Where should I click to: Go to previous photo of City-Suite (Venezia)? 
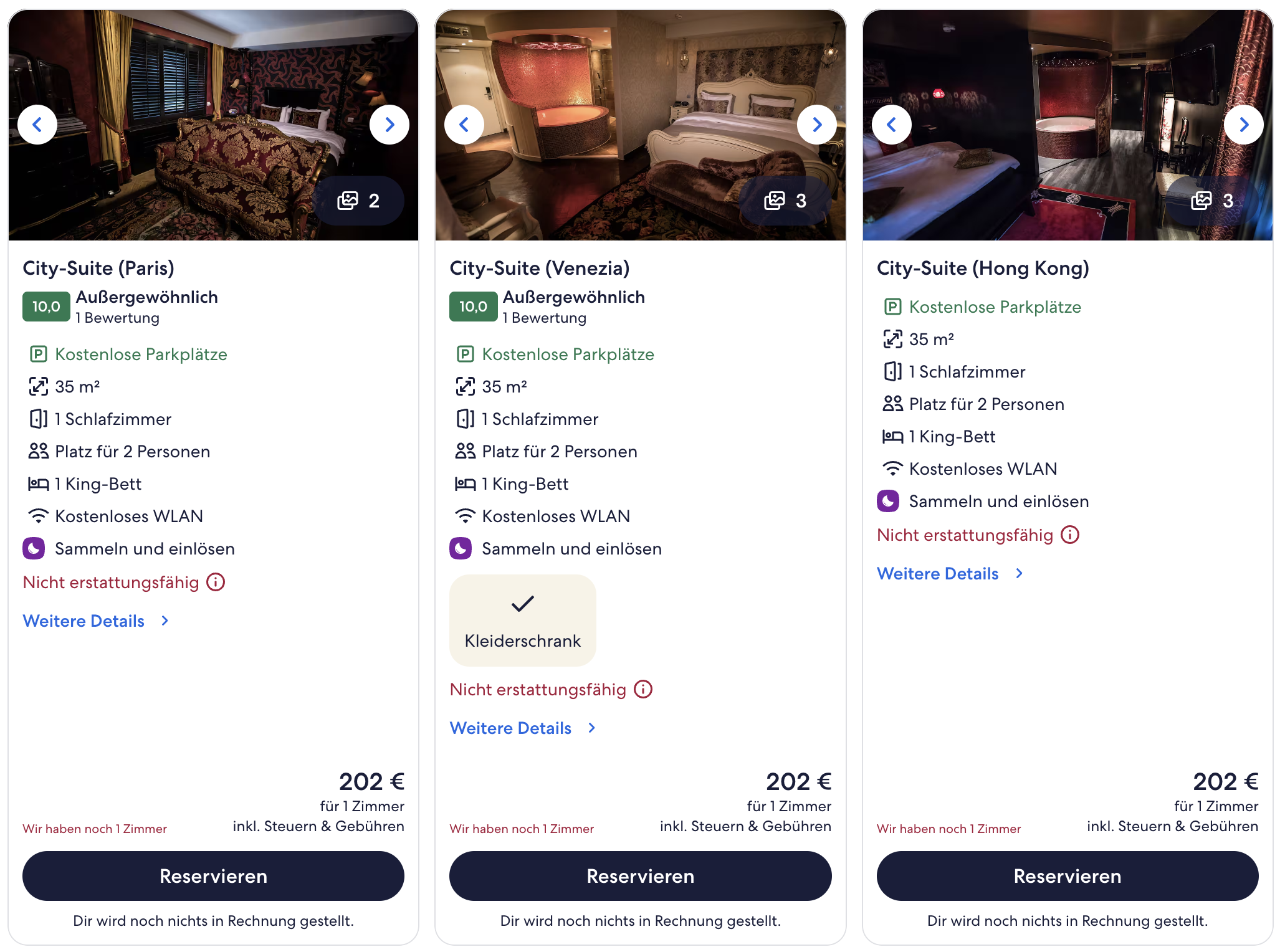tap(464, 125)
